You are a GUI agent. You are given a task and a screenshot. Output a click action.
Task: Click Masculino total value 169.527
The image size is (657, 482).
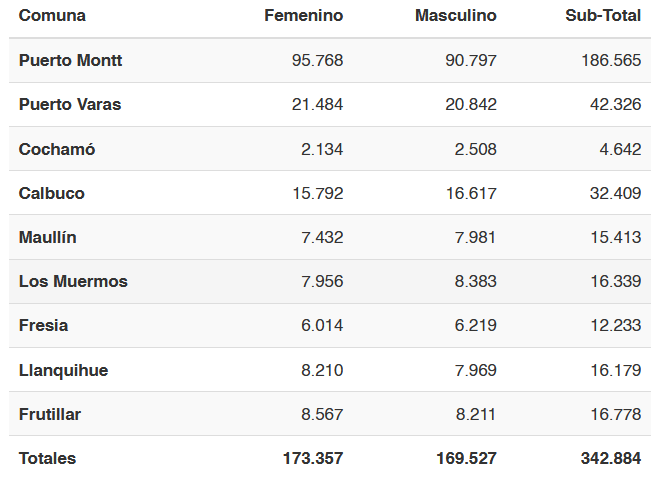[466, 459]
